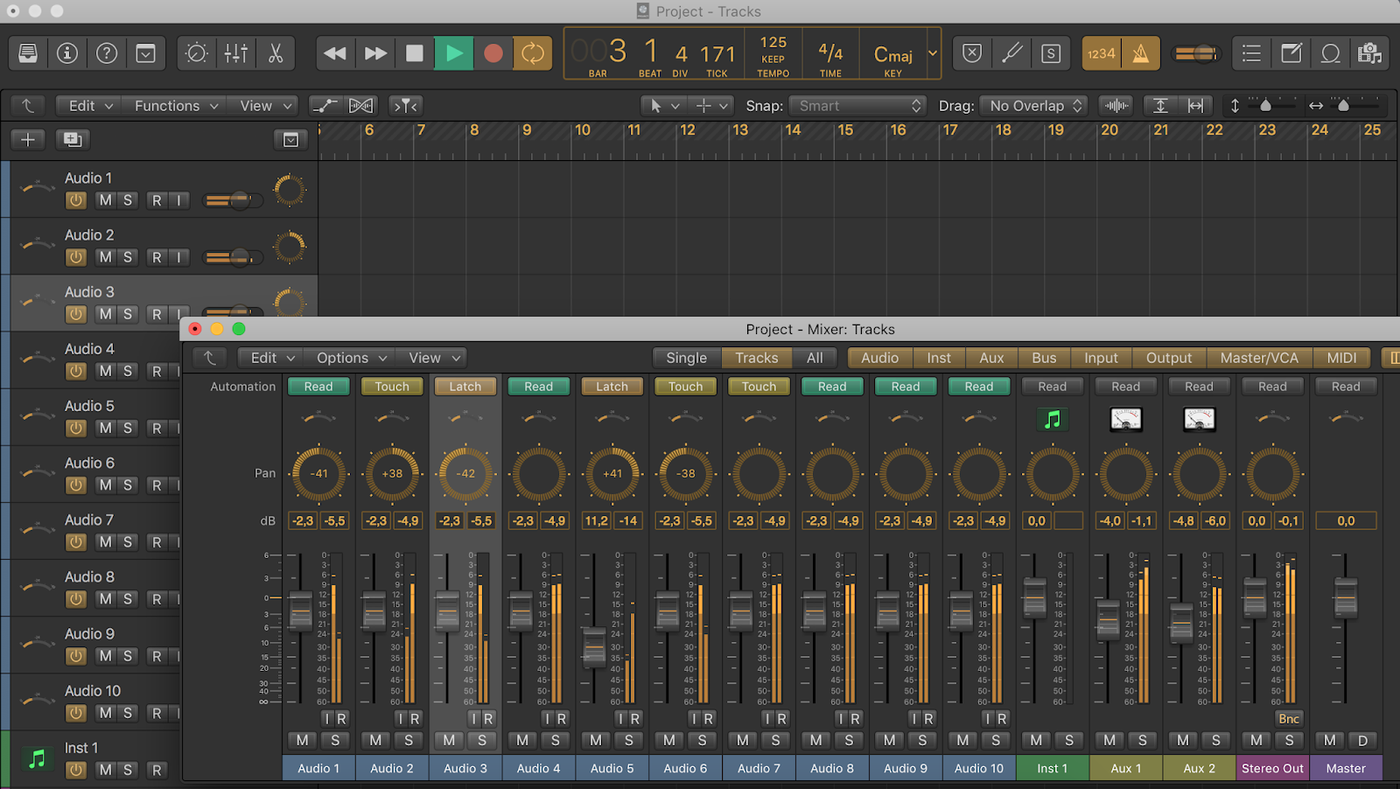Open the Mixer Options menu

350,358
